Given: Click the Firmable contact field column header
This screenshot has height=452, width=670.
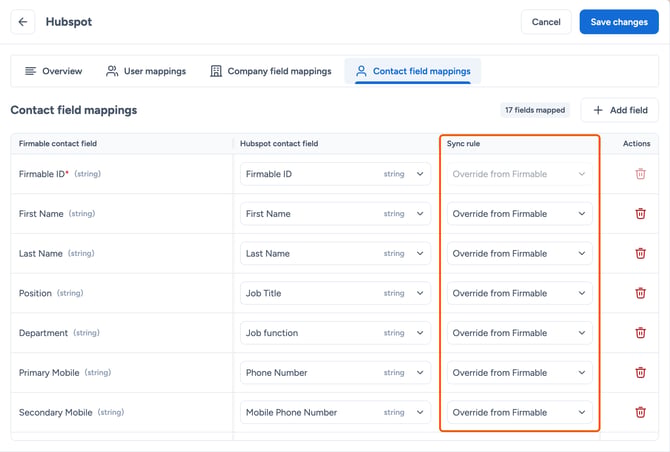Looking at the screenshot, I should tap(58, 144).
